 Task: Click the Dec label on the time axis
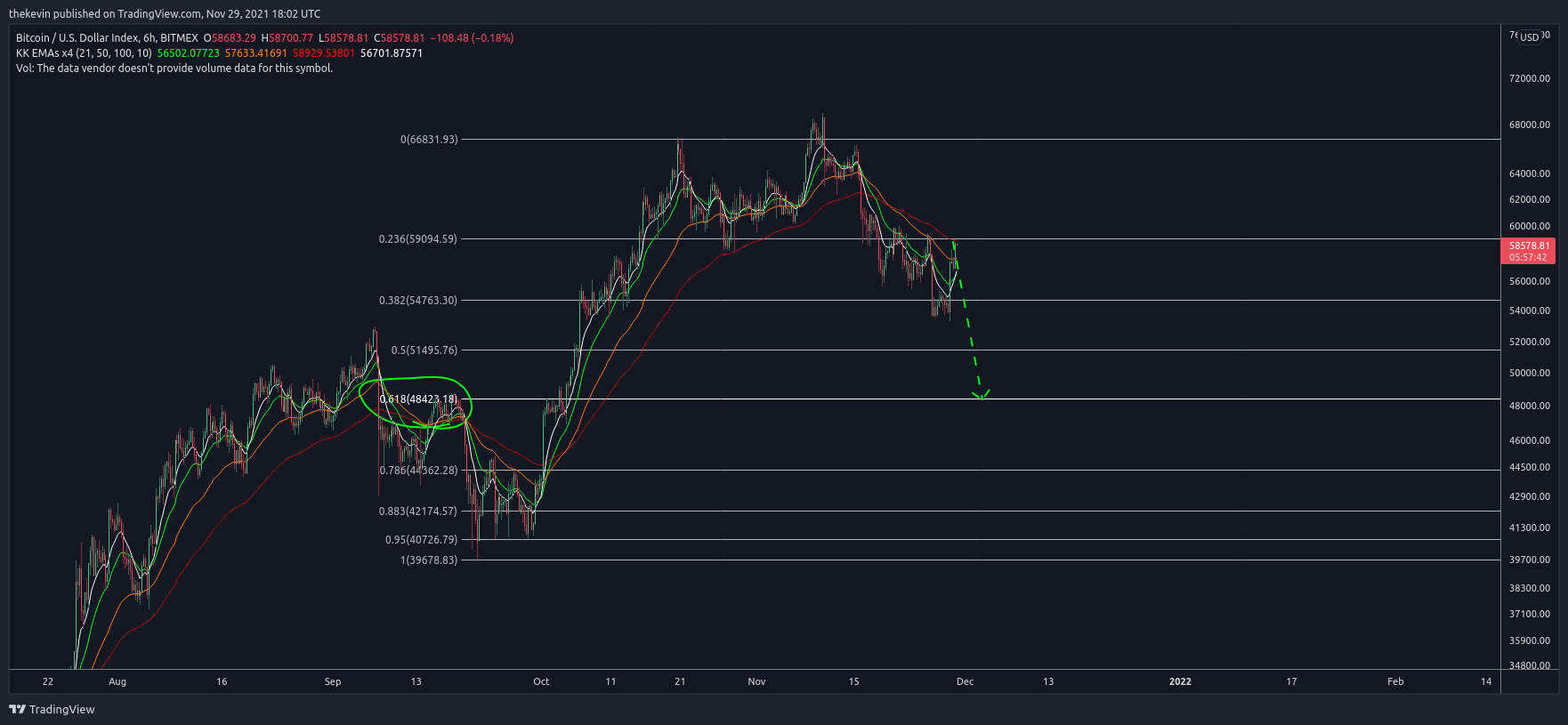click(x=965, y=681)
